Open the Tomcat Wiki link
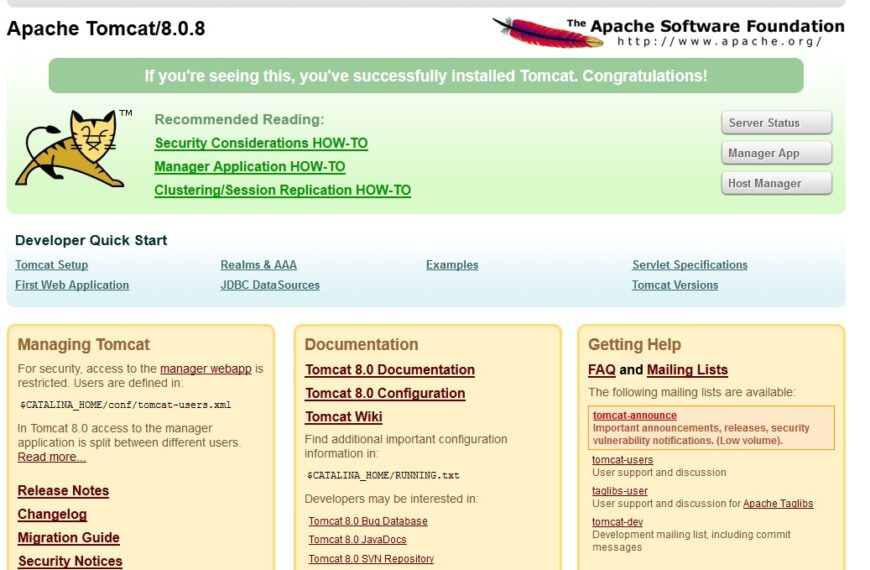 click(343, 417)
